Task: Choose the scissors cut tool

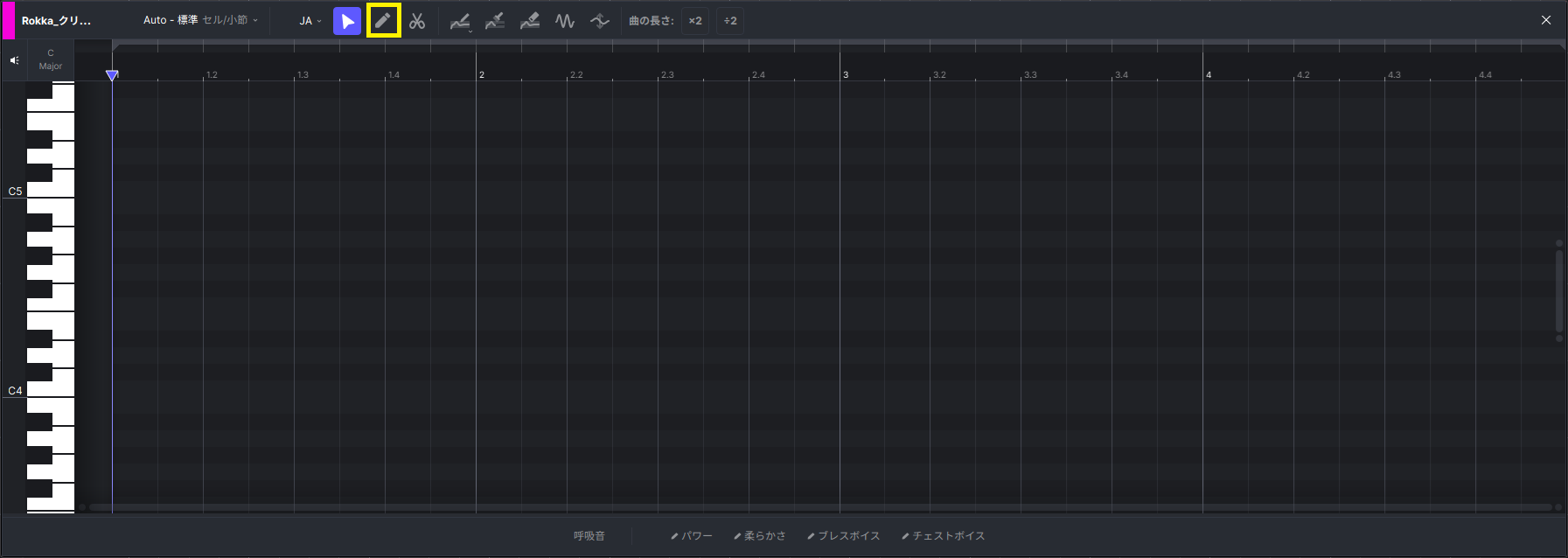Action: click(417, 21)
